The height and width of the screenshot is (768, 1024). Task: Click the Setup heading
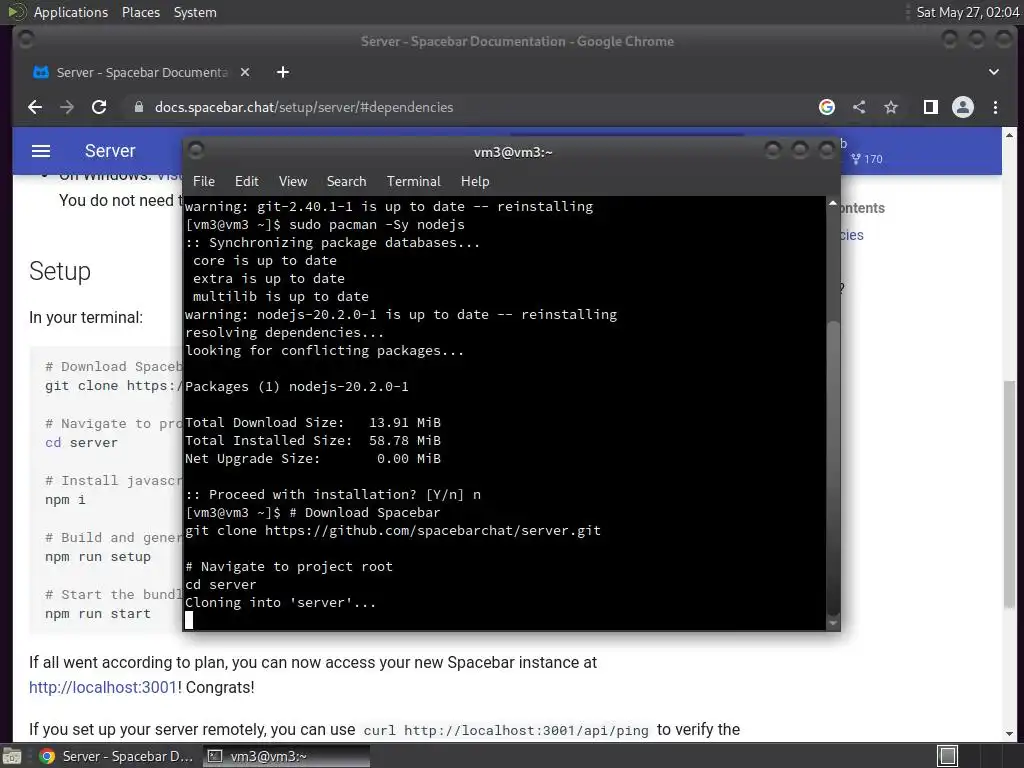tap(59, 271)
